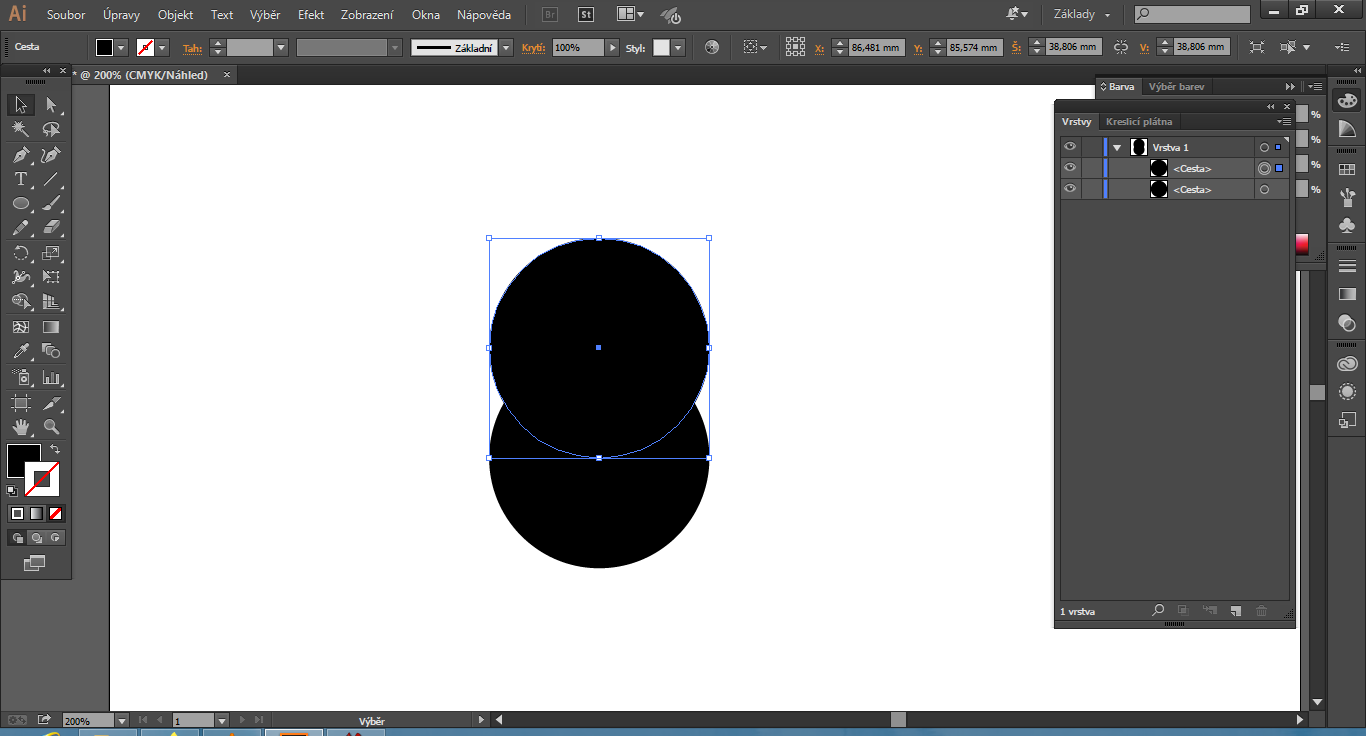Switch to the Kreslicí plátna tab
The image size is (1366, 736).
tap(1138, 121)
